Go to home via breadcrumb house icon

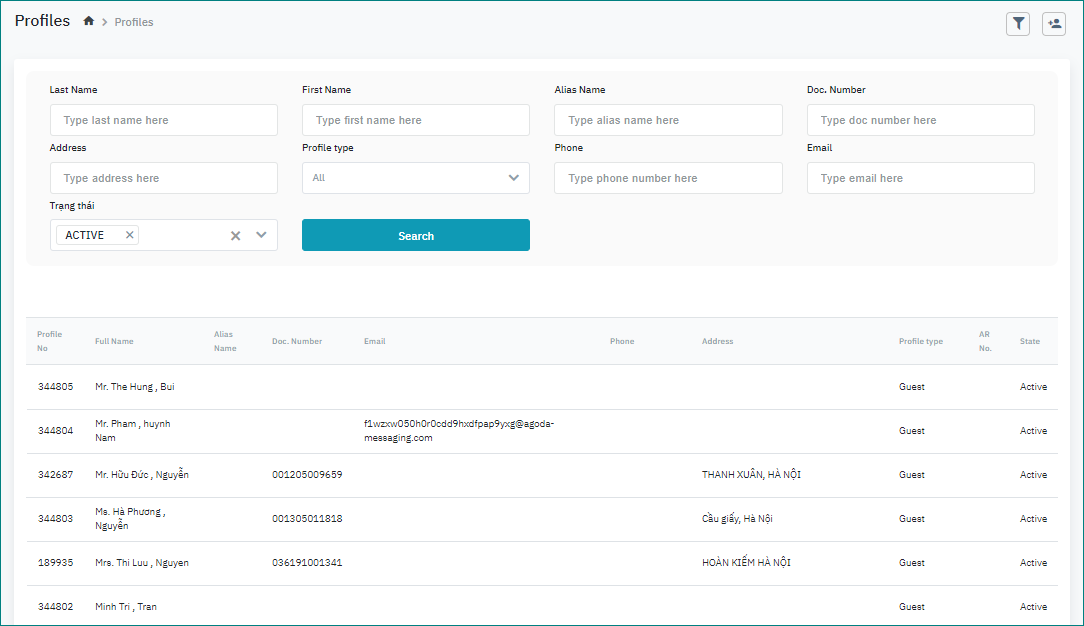pyautogui.click(x=89, y=21)
